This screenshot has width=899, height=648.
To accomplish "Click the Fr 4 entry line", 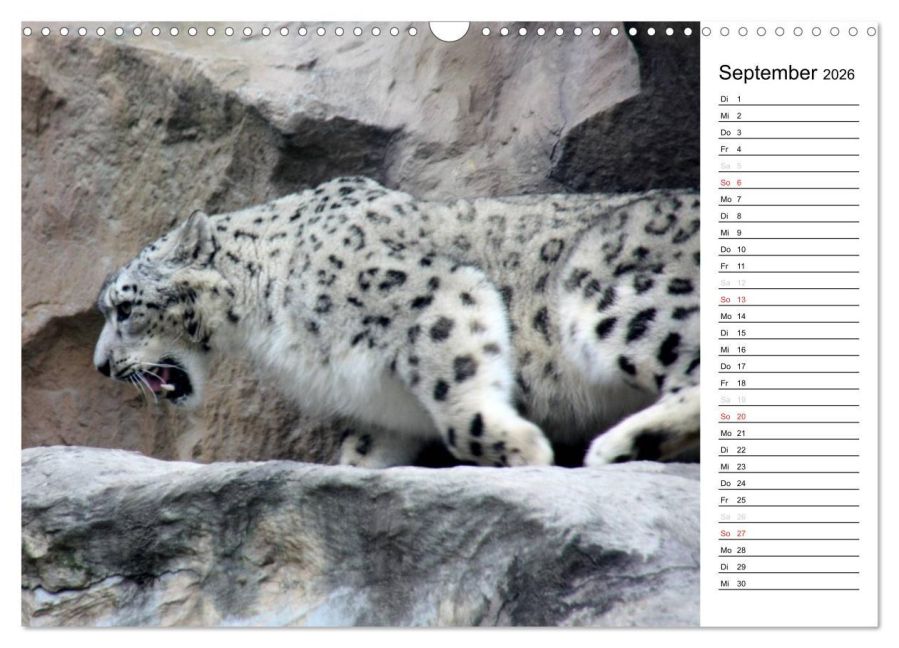I will coord(789,149).
